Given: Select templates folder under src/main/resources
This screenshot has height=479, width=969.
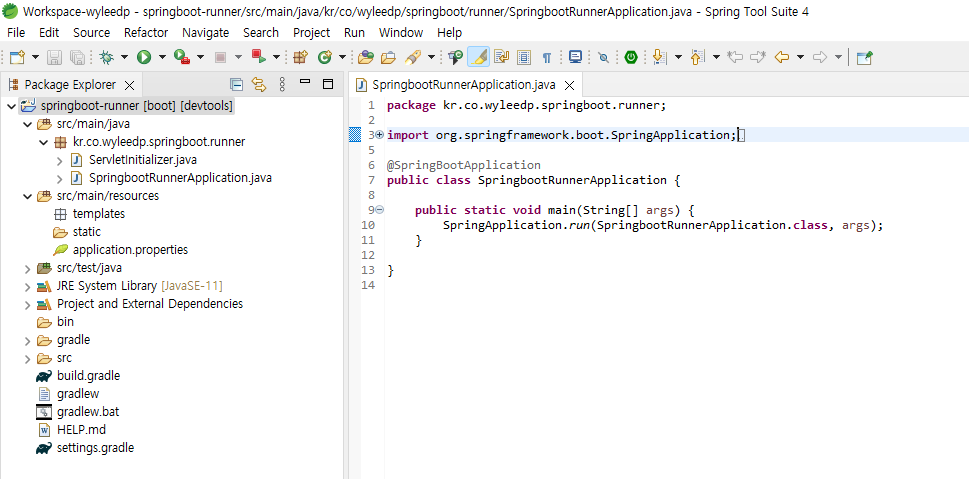Looking at the screenshot, I should pyautogui.click(x=99, y=214).
